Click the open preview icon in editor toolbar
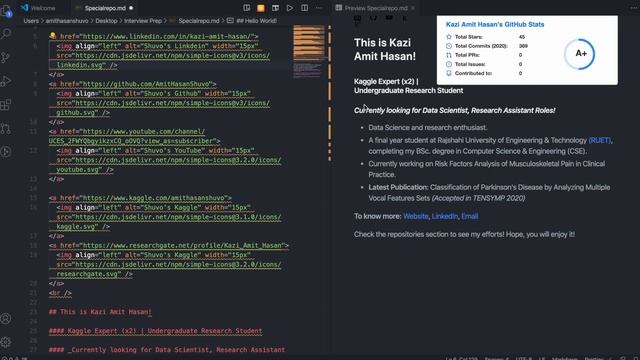The image size is (640, 360). pyautogui.click(x=247, y=8)
